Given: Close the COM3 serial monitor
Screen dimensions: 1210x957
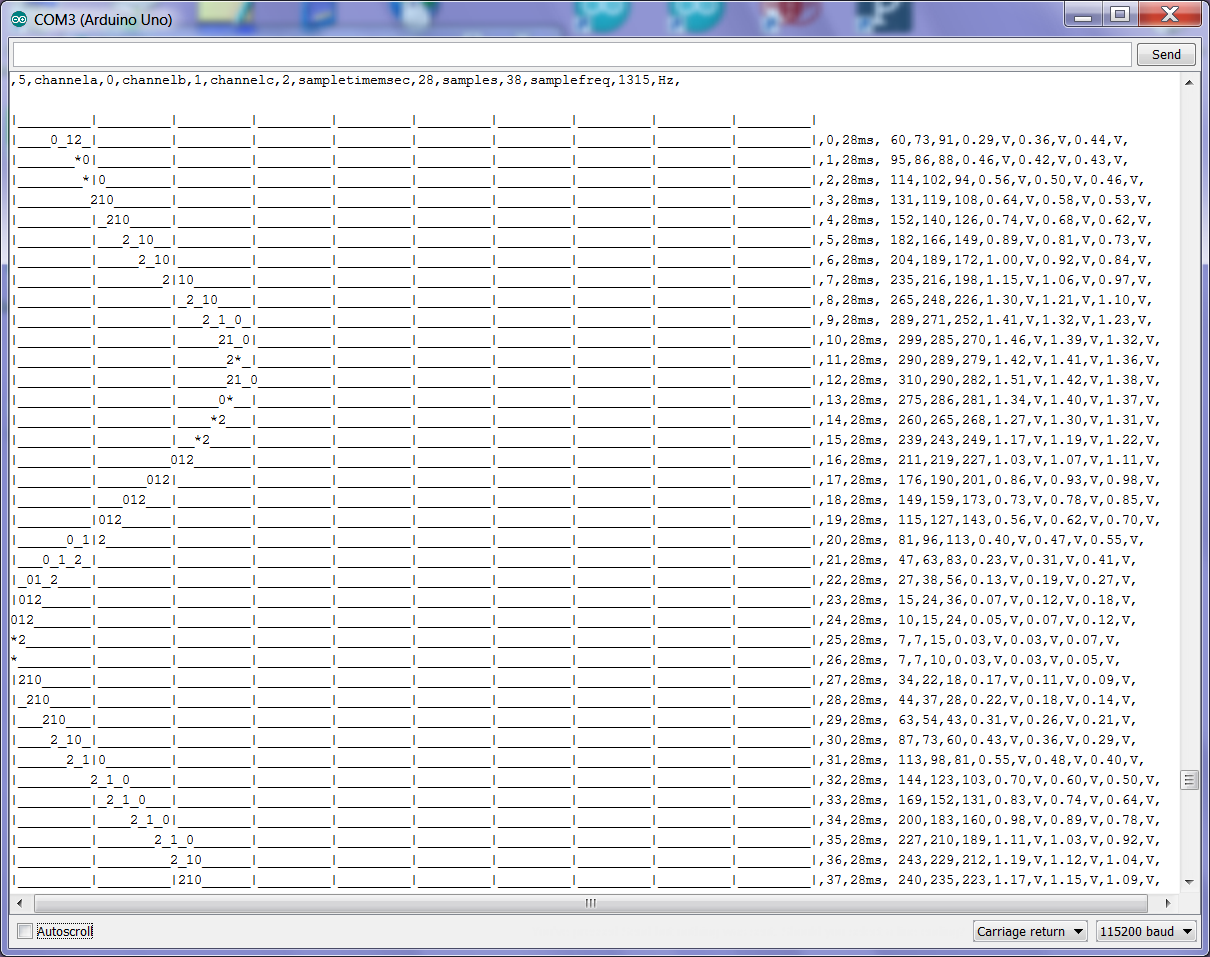Looking at the screenshot, I should pyautogui.click(x=1167, y=14).
